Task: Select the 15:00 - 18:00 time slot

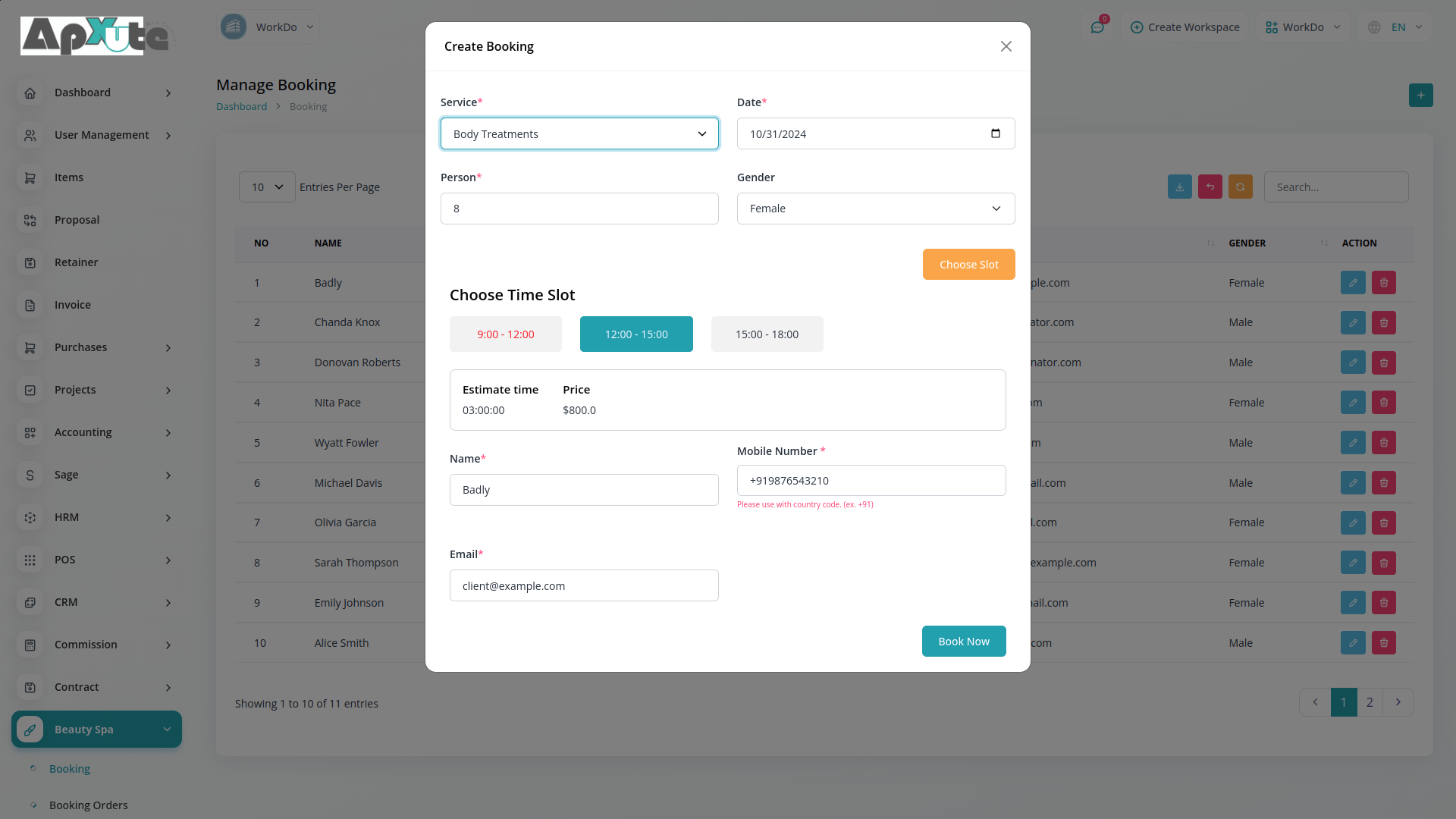Action: pos(767,334)
